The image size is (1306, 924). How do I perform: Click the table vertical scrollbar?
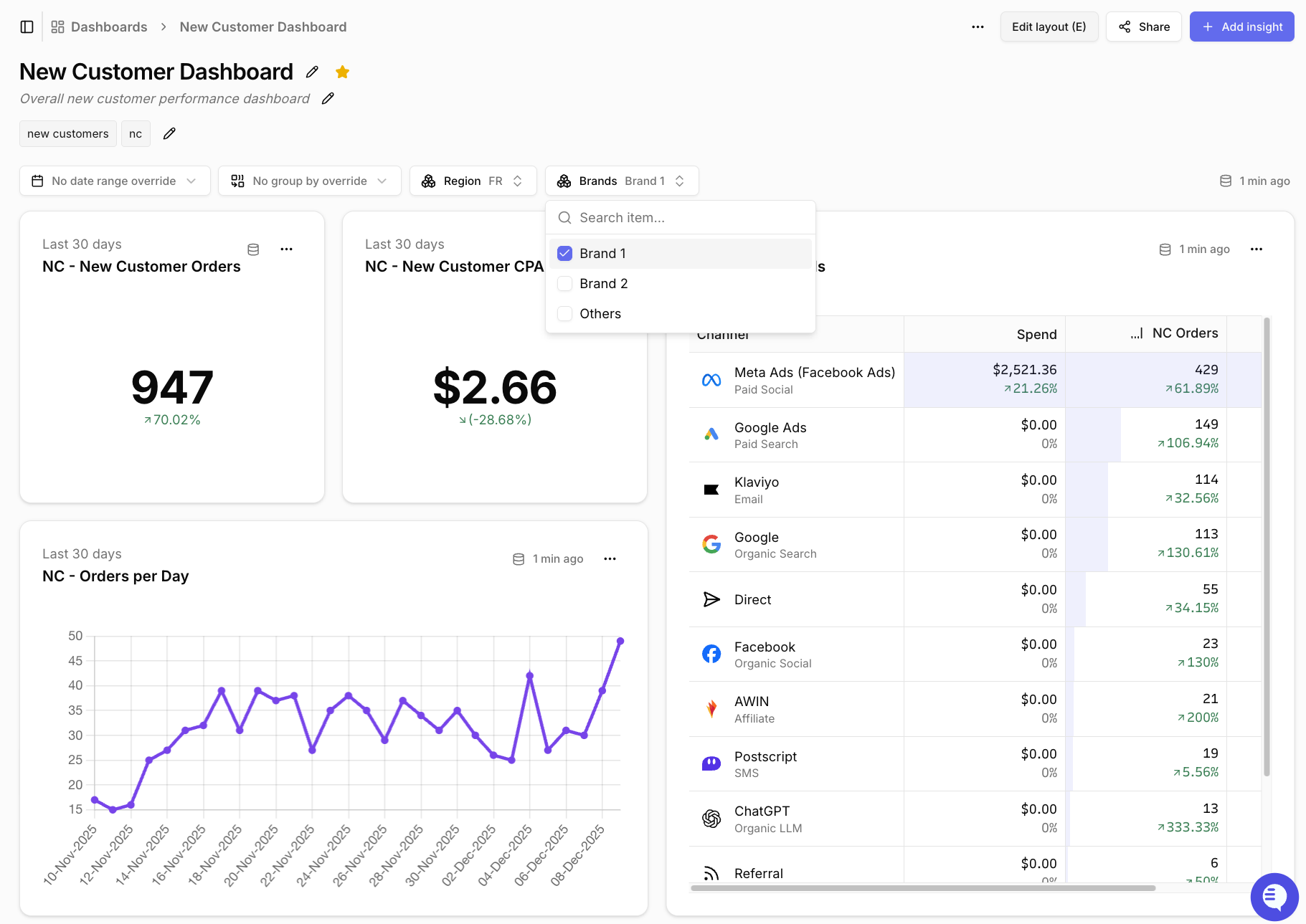pos(1267,547)
